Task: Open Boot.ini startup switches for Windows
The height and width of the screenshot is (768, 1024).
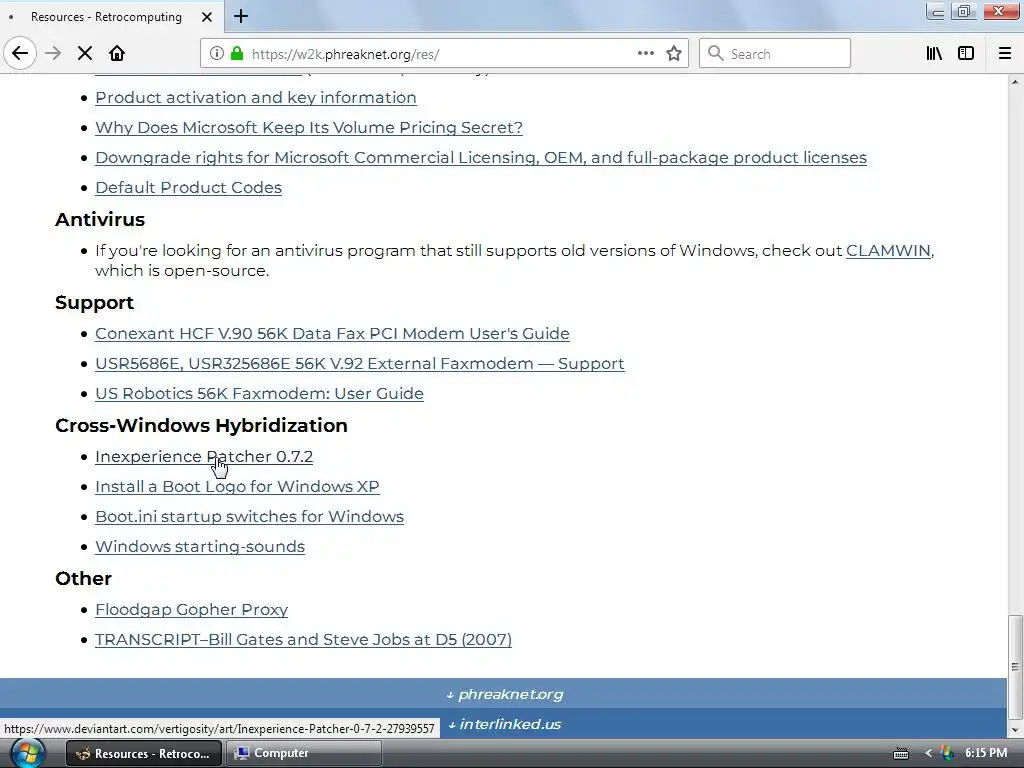Action: click(249, 517)
